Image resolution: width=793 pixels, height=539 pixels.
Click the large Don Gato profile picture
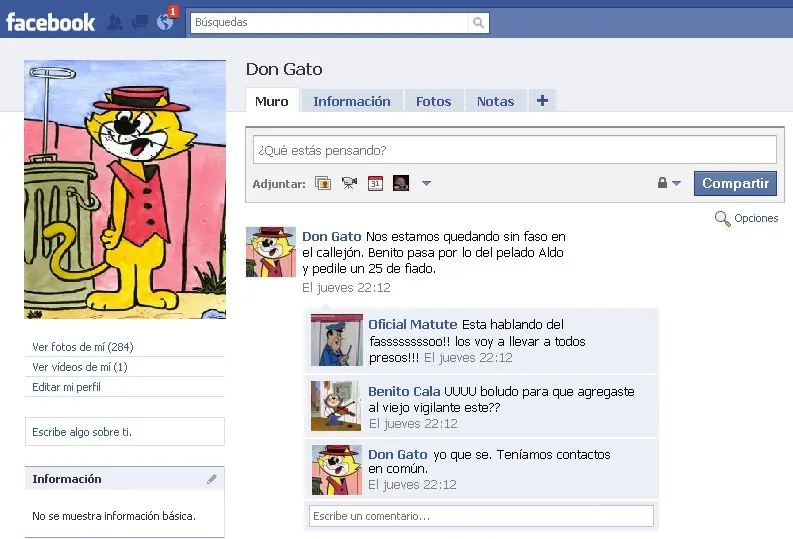[x=125, y=190]
